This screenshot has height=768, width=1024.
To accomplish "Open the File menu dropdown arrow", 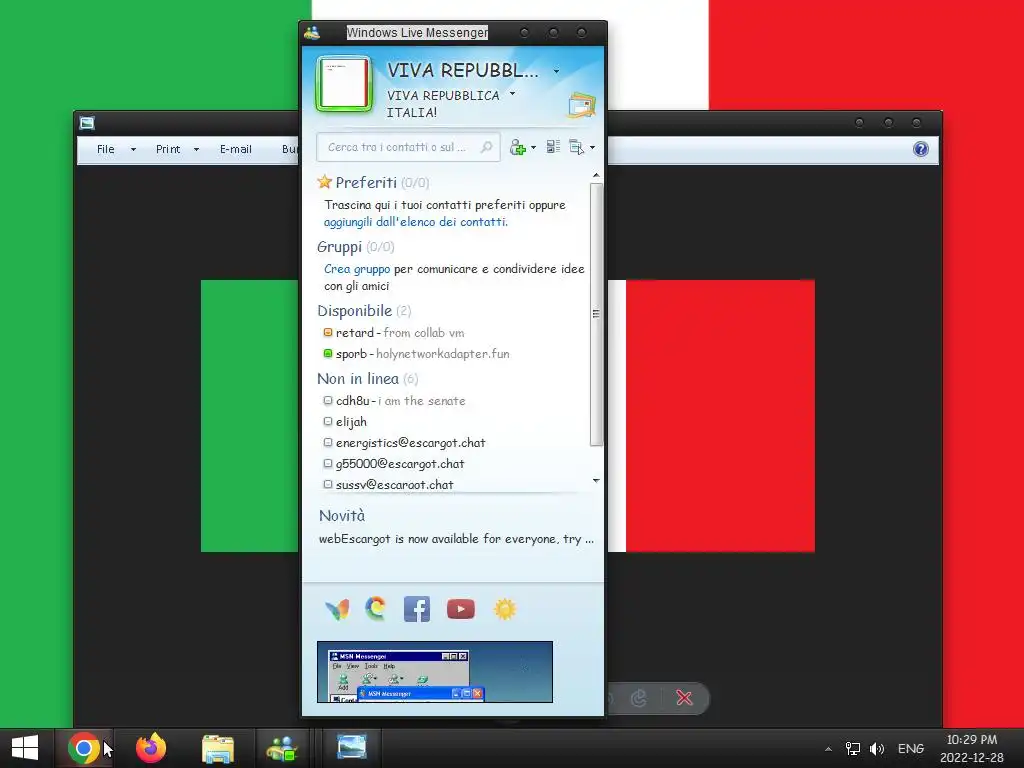I will click(133, 150).
